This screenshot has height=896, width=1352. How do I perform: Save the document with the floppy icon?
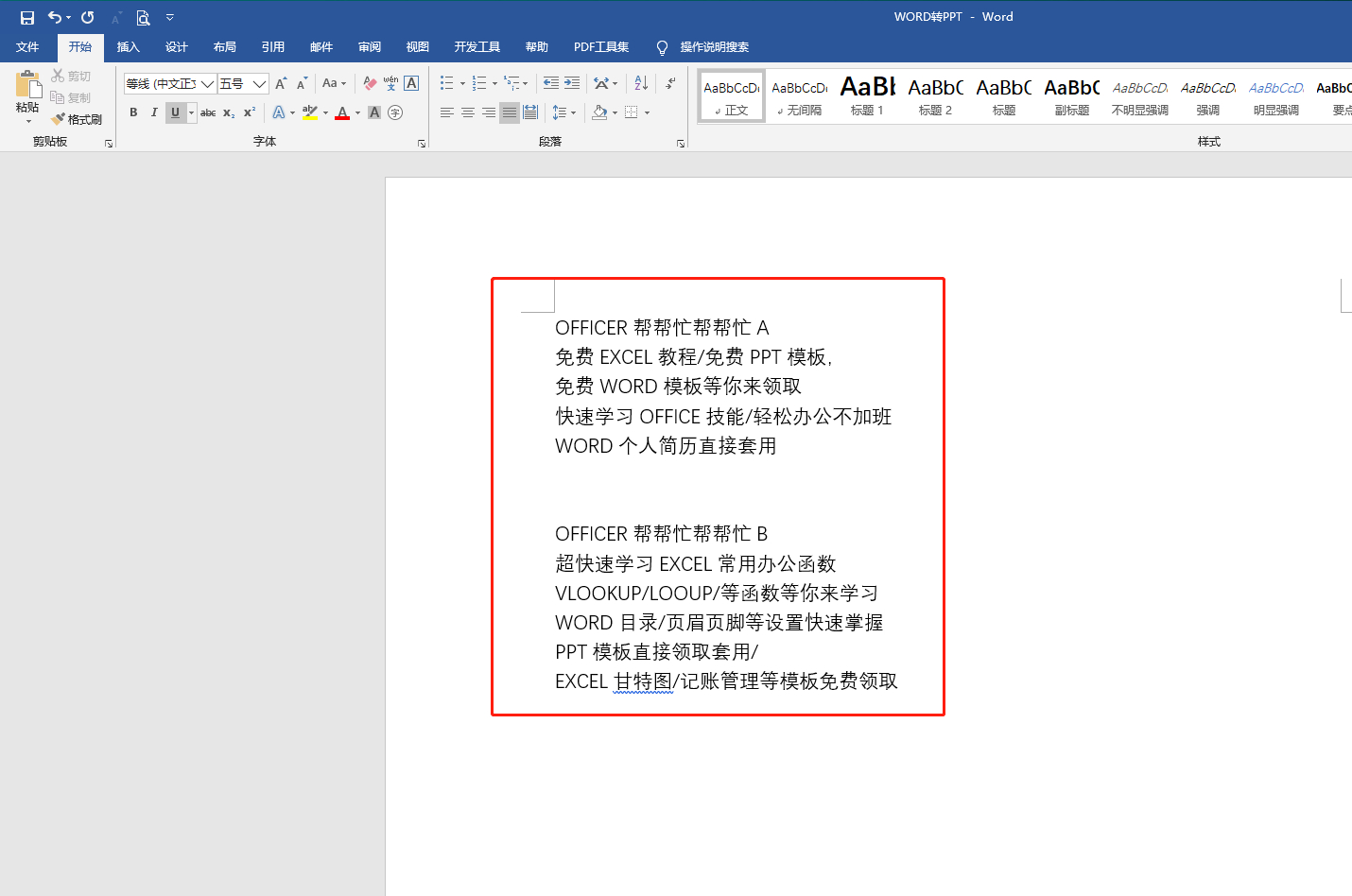tap(27, 17)
